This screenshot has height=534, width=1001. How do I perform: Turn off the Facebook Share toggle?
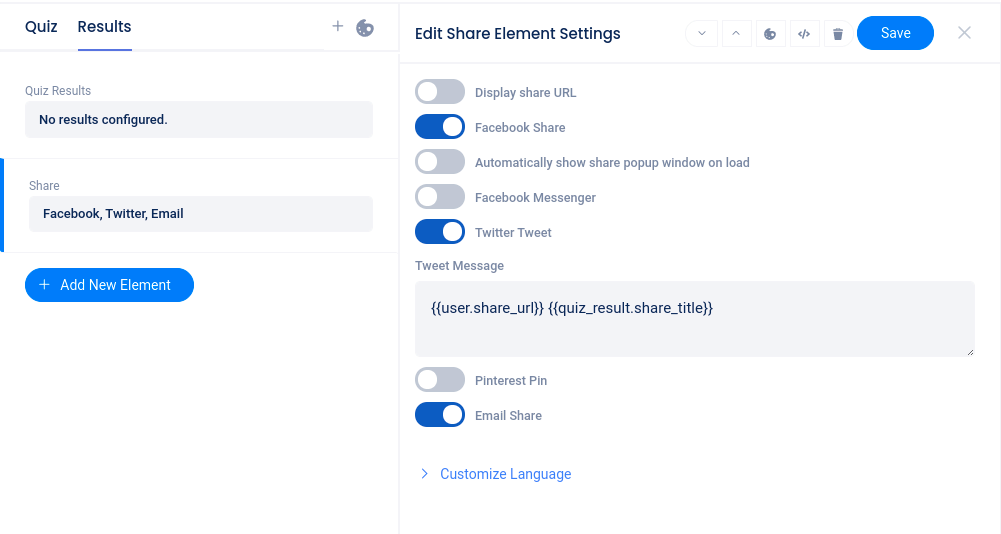pos(440,127)
